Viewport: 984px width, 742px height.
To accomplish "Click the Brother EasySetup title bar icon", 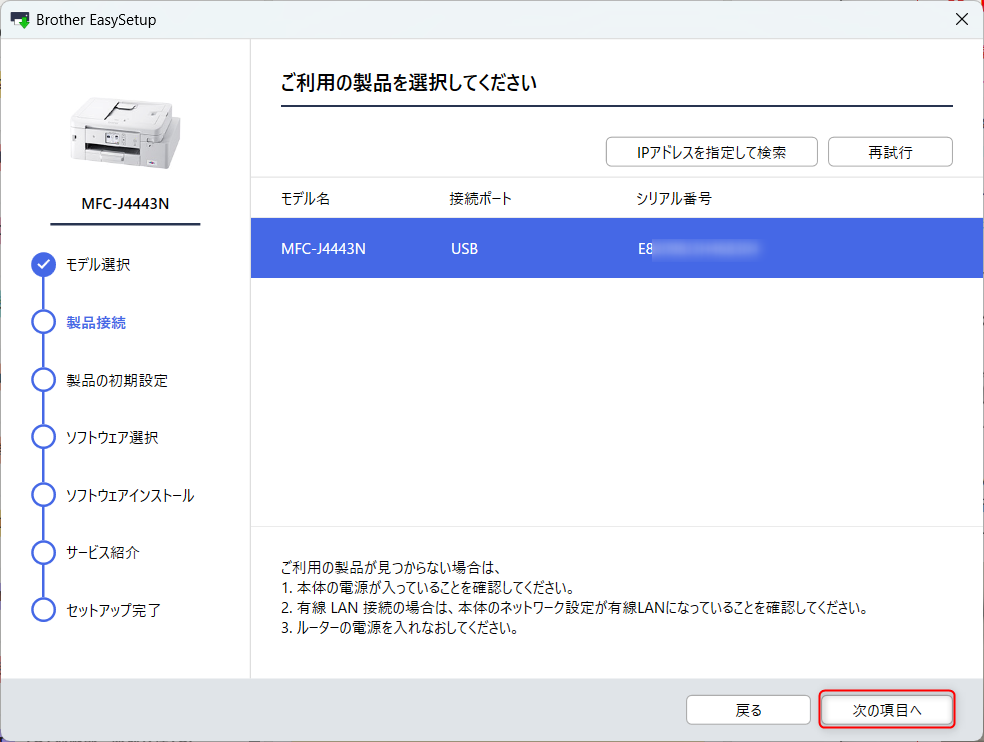I will click(20, 19).
